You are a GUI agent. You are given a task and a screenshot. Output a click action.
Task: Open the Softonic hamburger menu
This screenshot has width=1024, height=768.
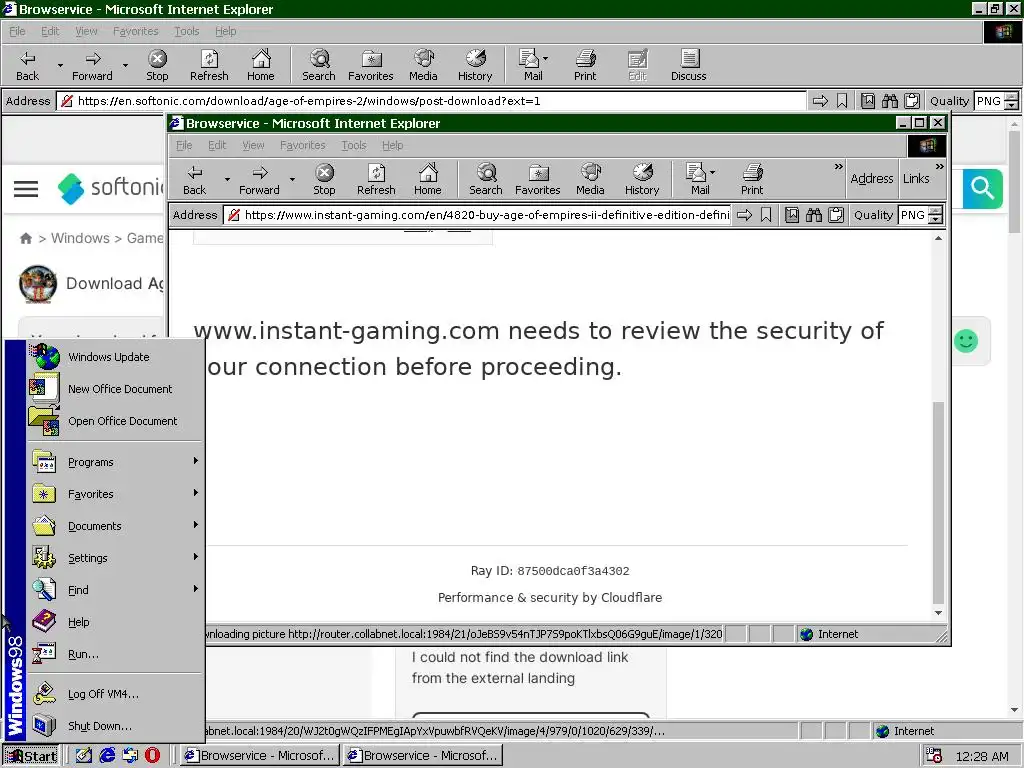26,189
